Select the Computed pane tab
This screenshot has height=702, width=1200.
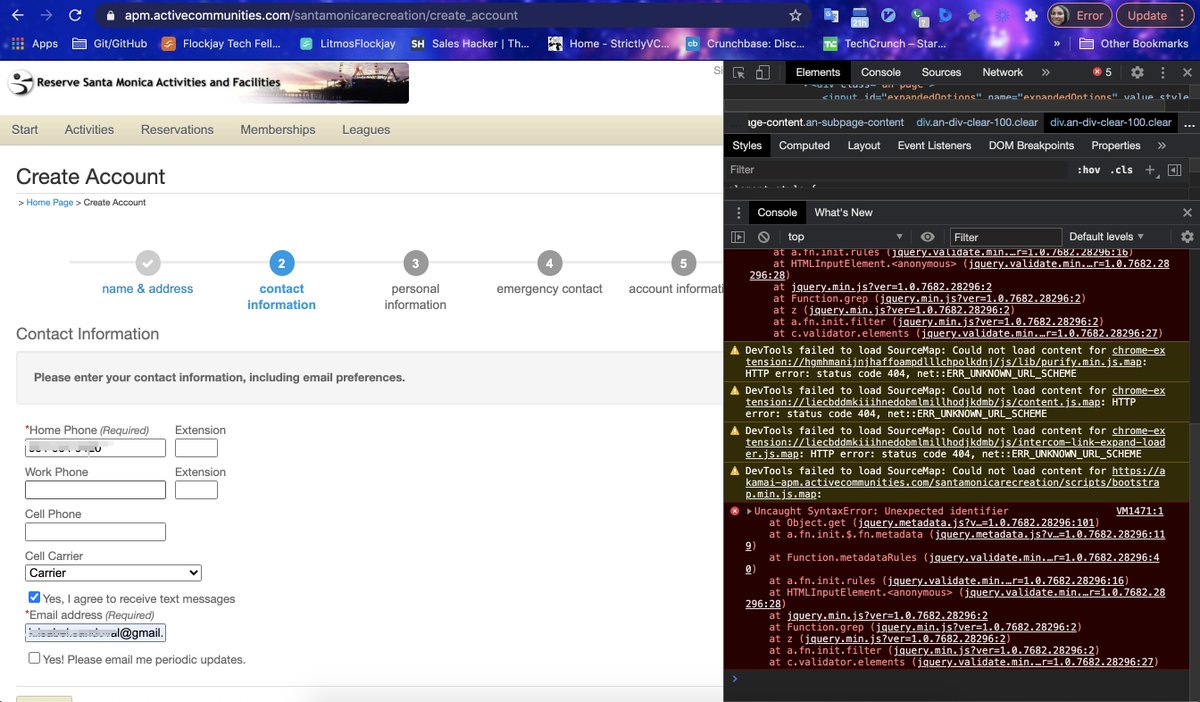click(x=804, y=145)
